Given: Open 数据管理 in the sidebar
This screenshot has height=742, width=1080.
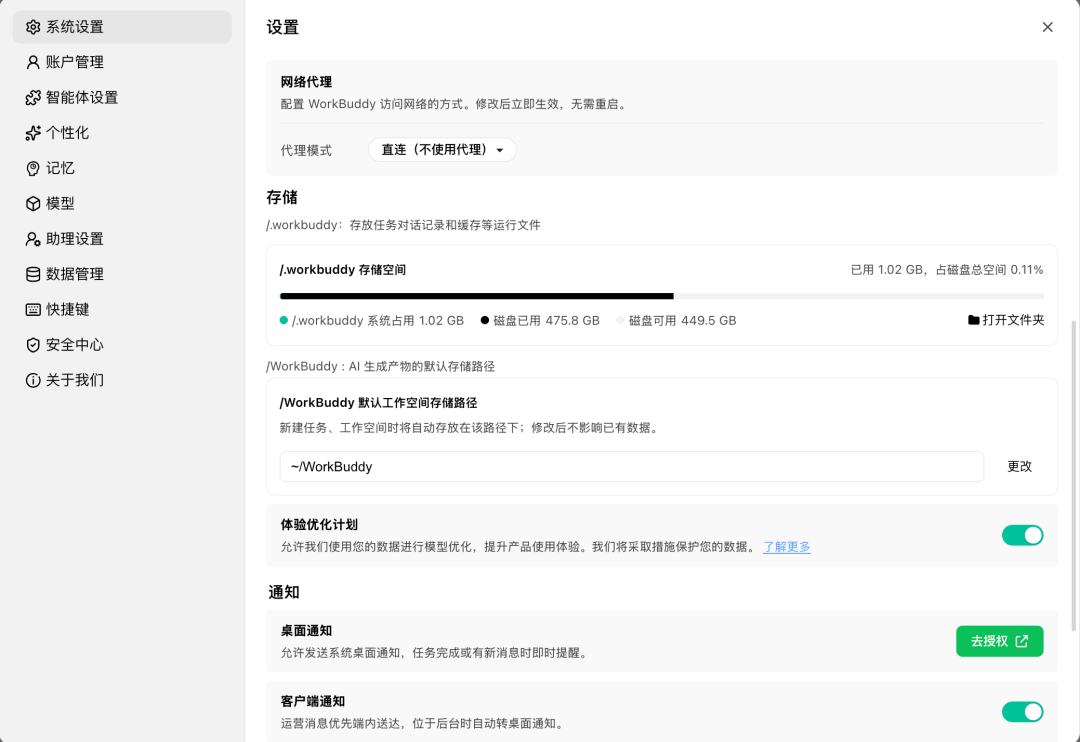Looking at the screenshot, I should coord(122,274).
